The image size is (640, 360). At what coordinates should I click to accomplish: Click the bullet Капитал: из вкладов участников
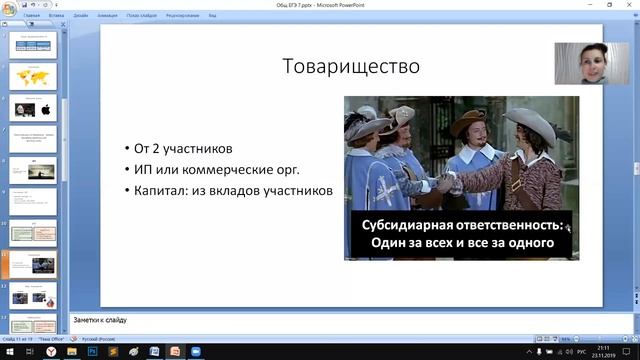(233, 191)
